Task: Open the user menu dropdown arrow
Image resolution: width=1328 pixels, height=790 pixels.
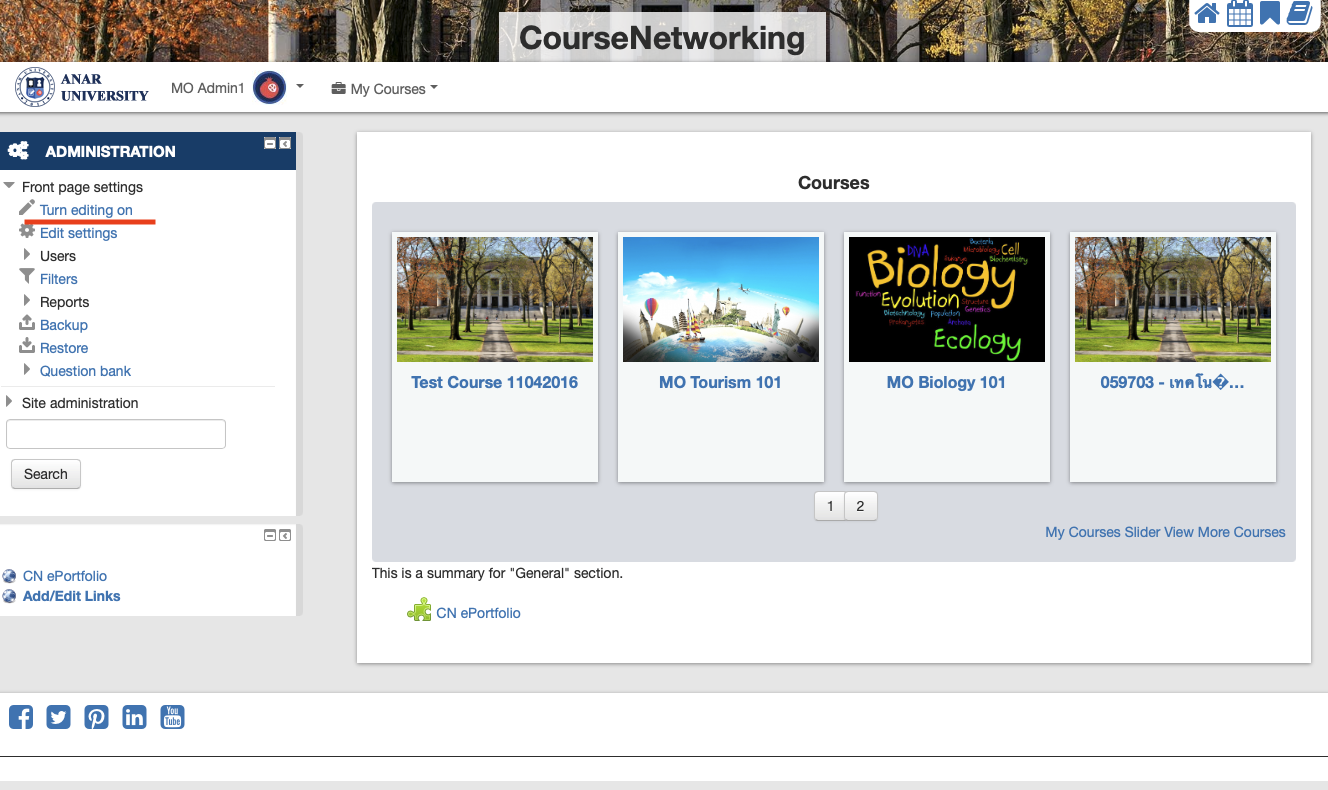Action: 300,87
